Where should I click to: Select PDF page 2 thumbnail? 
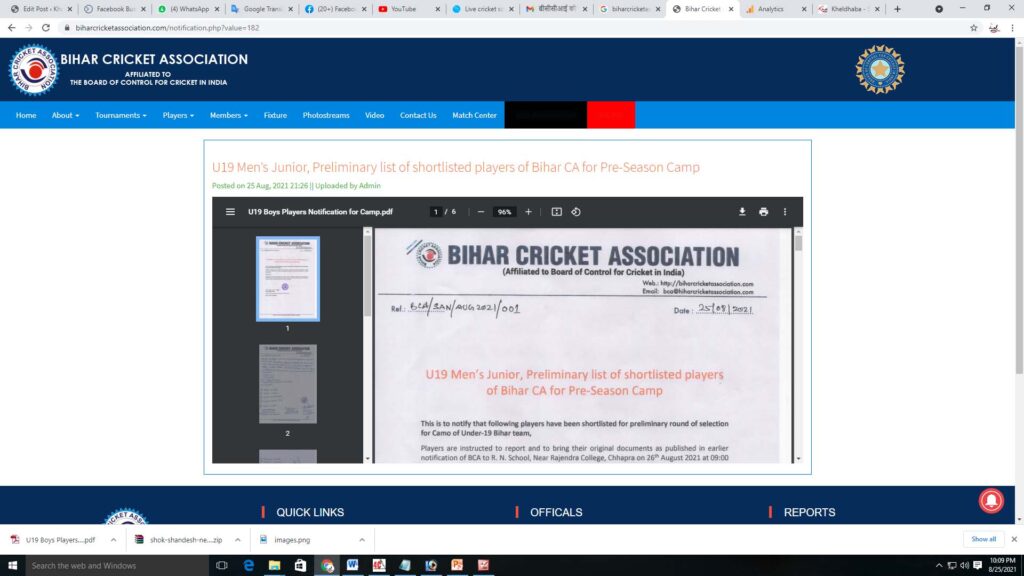[287, 384]
